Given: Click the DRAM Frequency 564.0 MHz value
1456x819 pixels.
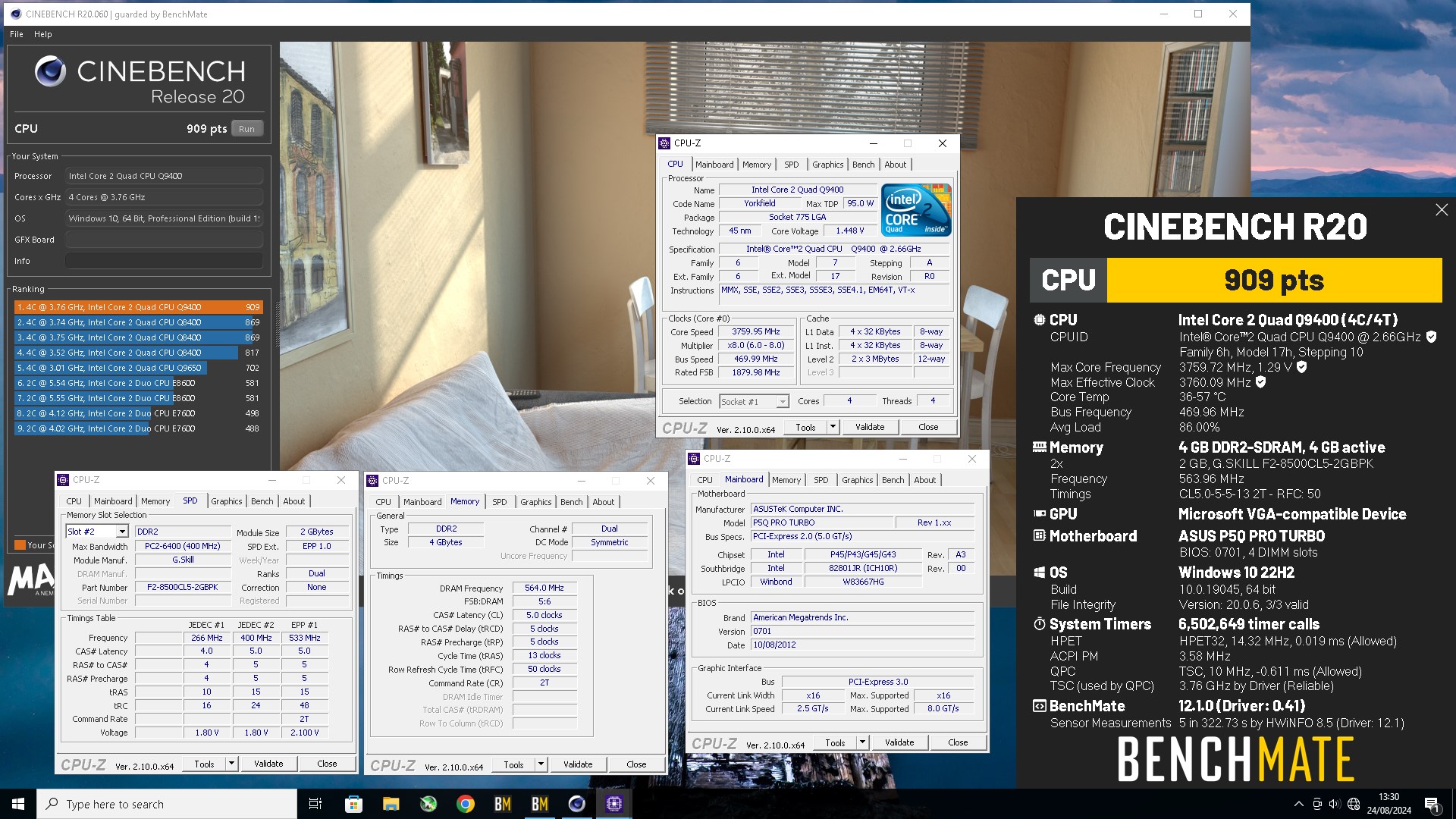Looking at the screenshot, I should pos(544,588).
